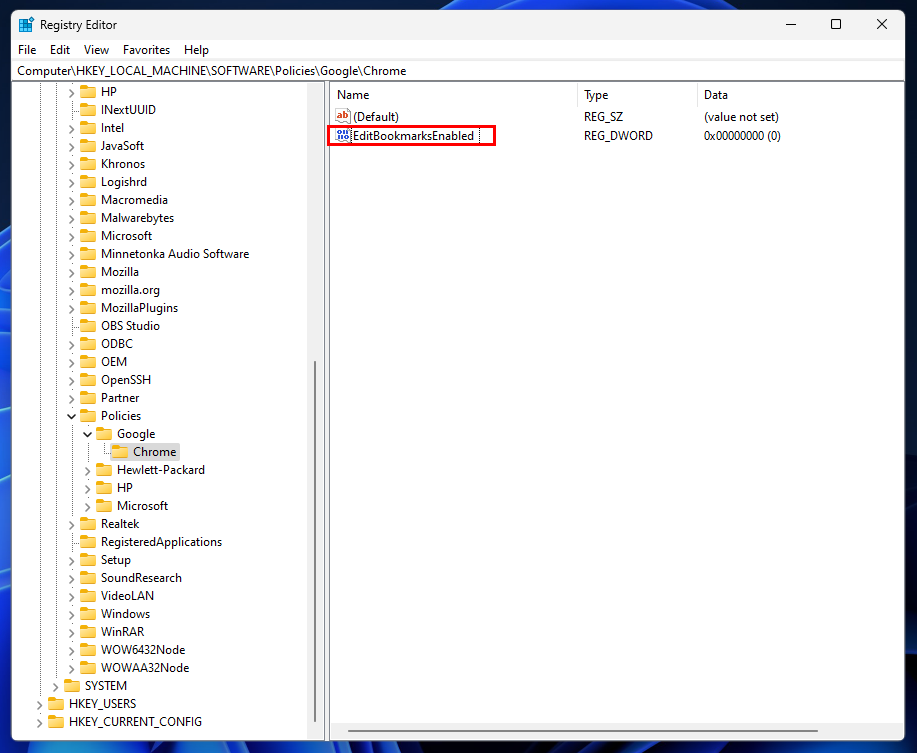This screenshot has height=753, width=917.
Task: Click the (value not set) data cell
Action: 741,116
